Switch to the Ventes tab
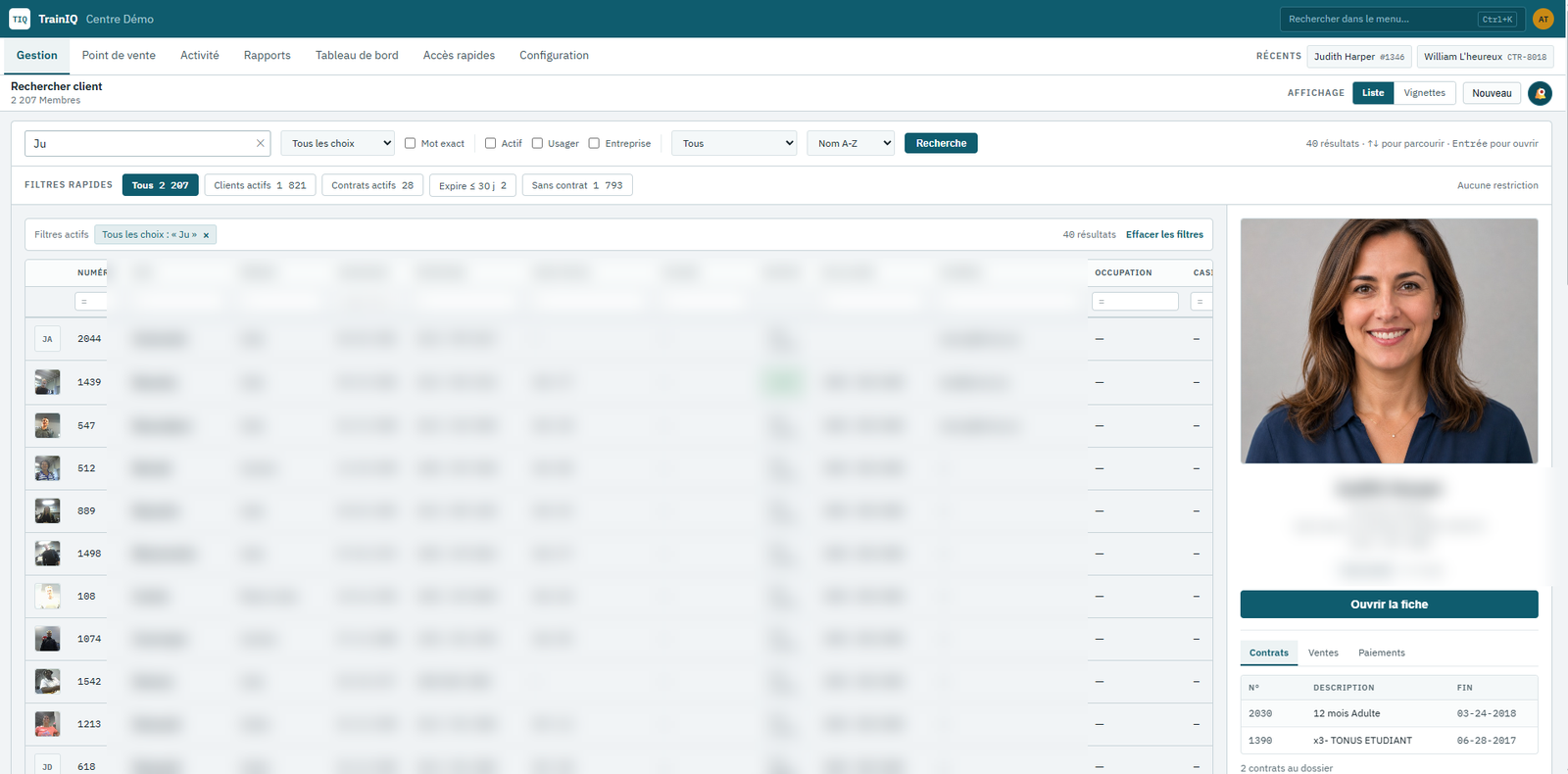Image resolution: width=1568 pixels, height=774 pixels. tap(1323, 653)
